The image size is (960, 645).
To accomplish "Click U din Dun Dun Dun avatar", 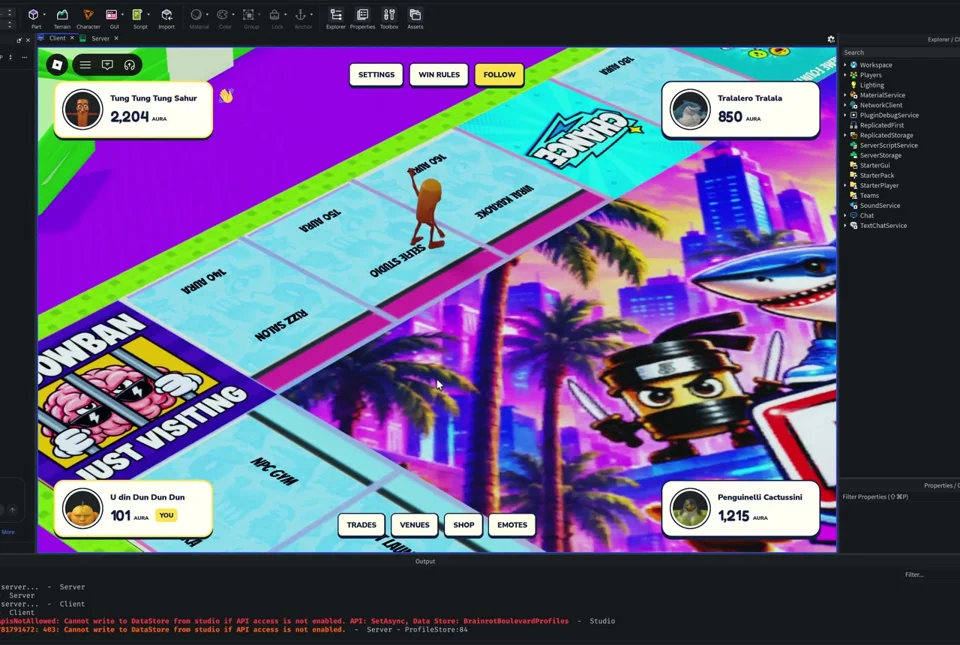I will tap(83, 509).
